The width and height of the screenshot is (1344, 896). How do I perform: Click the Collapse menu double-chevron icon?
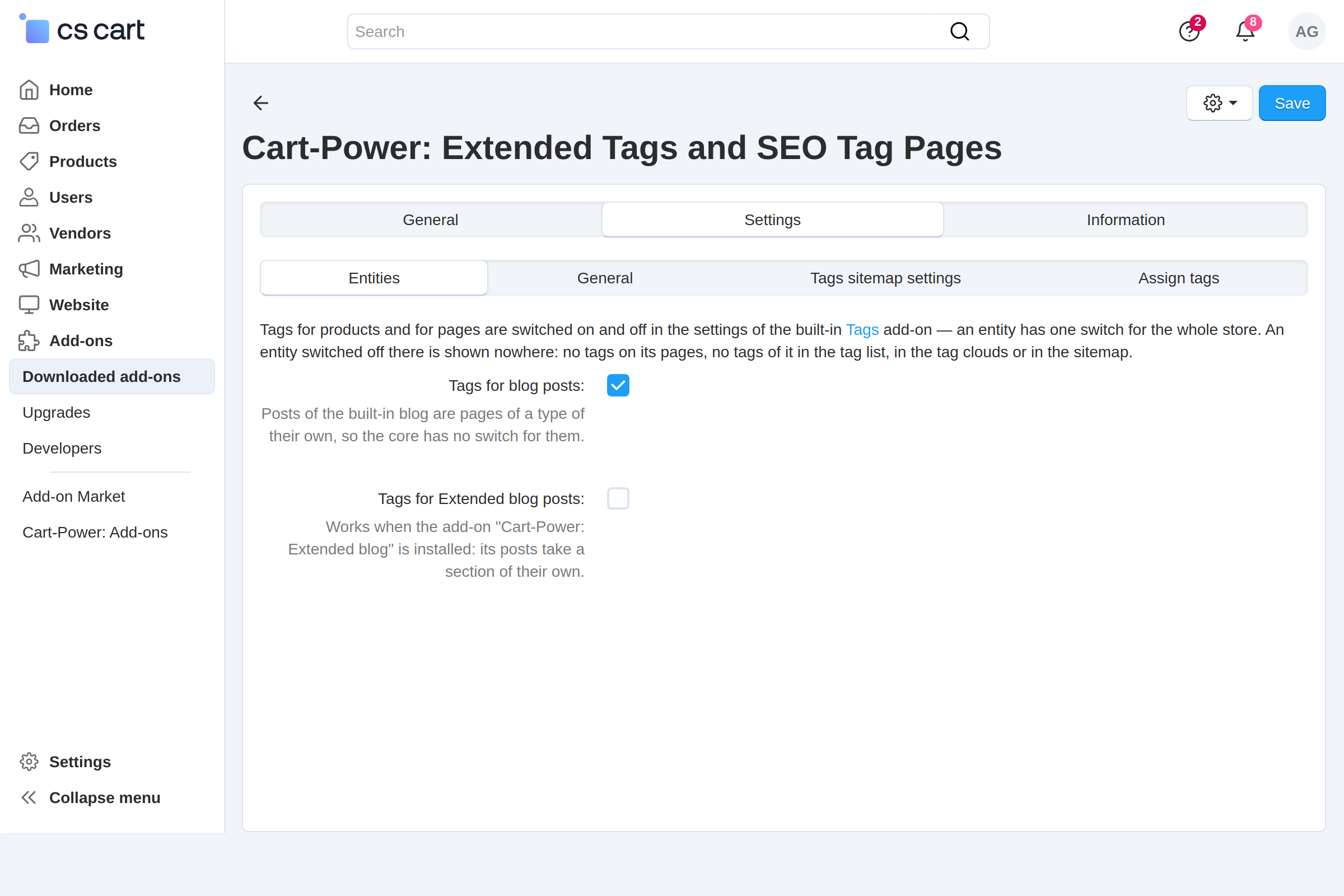29,797
